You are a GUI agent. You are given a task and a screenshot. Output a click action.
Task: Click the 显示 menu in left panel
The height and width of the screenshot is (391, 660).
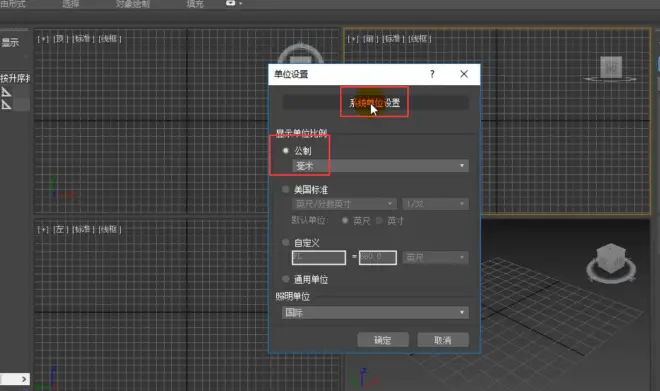[x=10, y=43]
